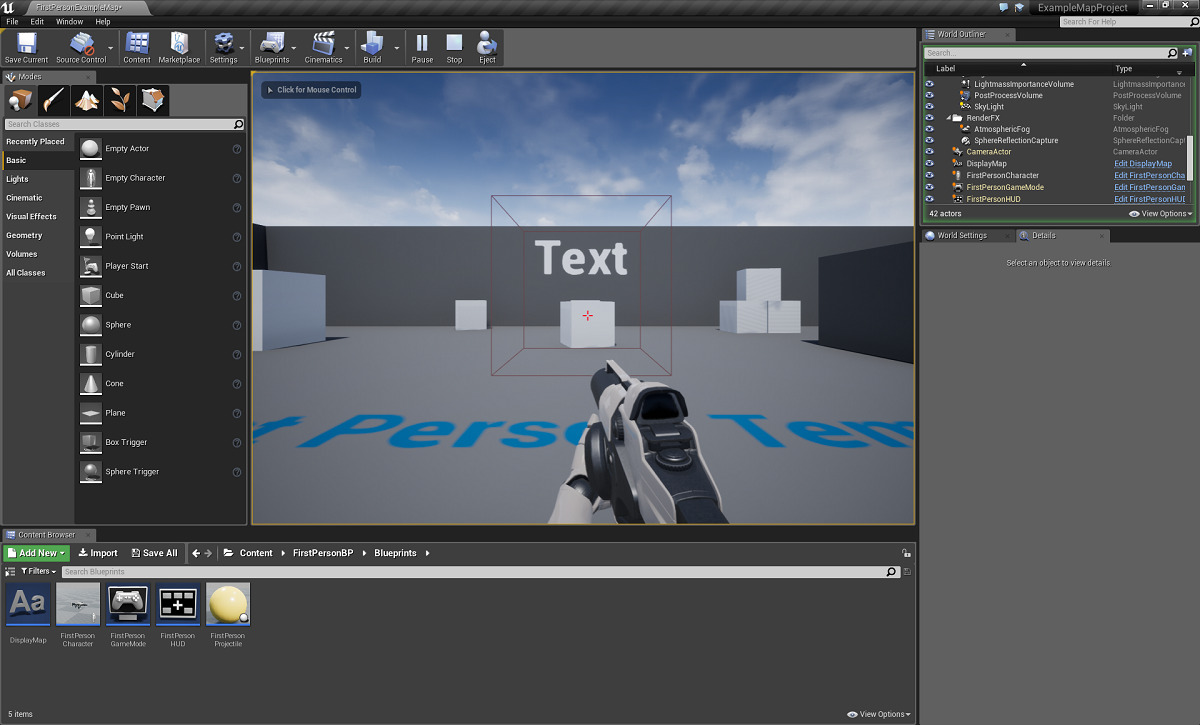Open the Marketplace from the toolbar
Viewport: 1200px width, 725px height.
click(x=179, y=47)
